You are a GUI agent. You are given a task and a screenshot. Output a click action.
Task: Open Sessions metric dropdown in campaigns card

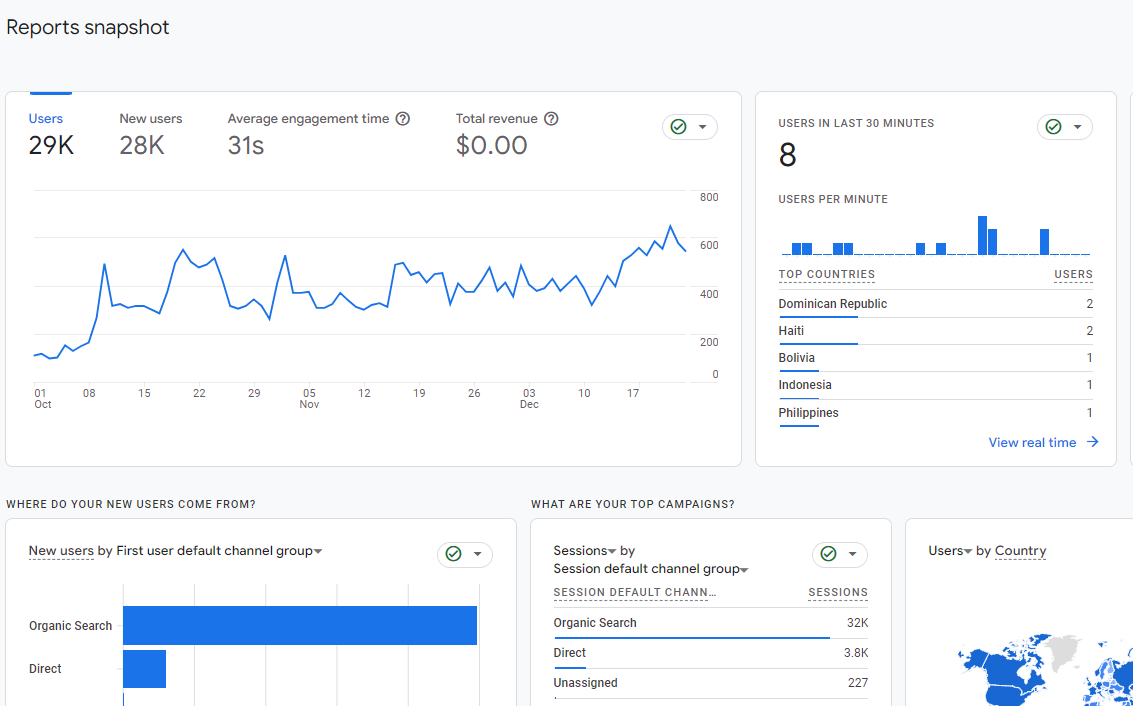click(x=612, y=551)
